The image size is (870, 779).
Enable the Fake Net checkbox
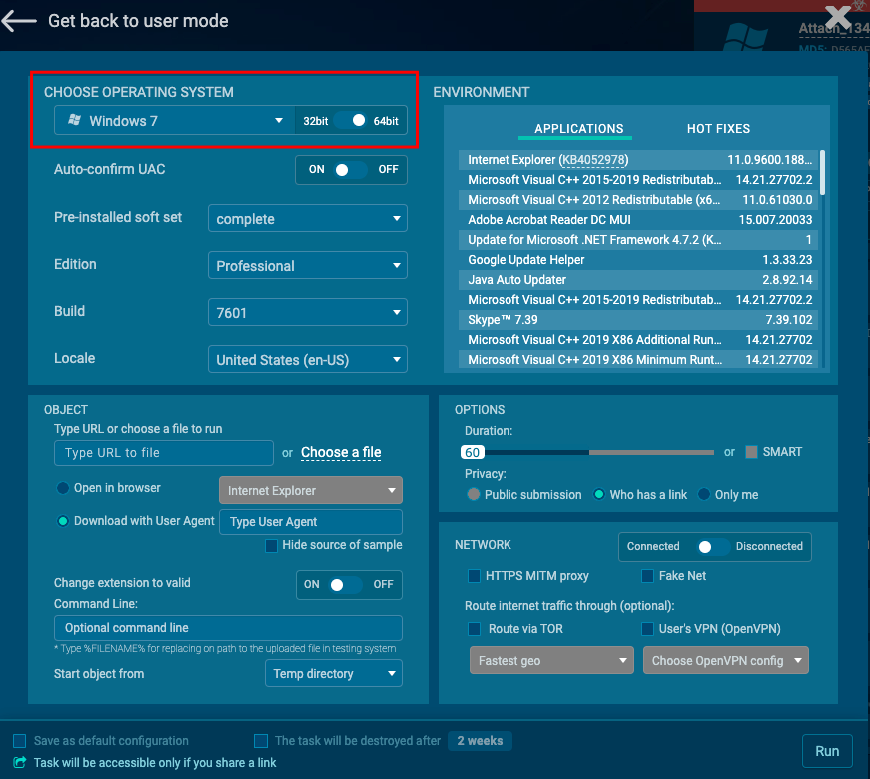[647, 576]
